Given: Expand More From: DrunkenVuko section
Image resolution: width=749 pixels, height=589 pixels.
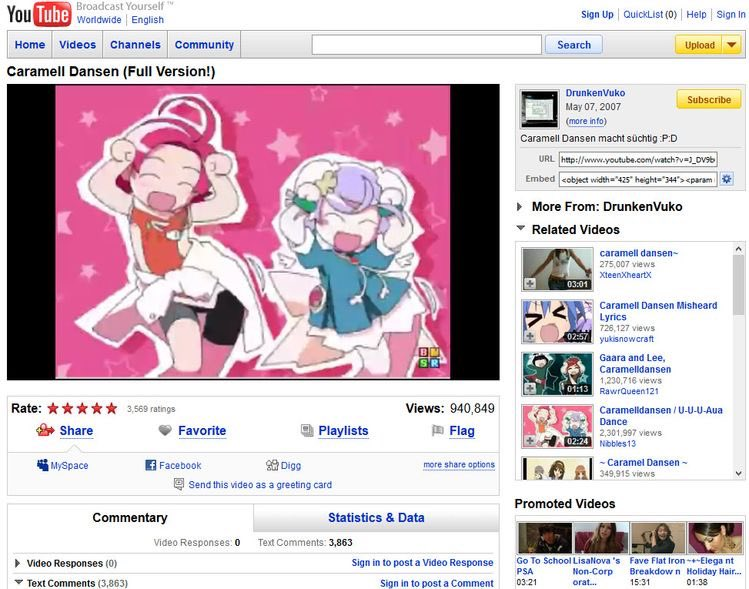Looking at the screenshot, I should (x=519, y=206).
